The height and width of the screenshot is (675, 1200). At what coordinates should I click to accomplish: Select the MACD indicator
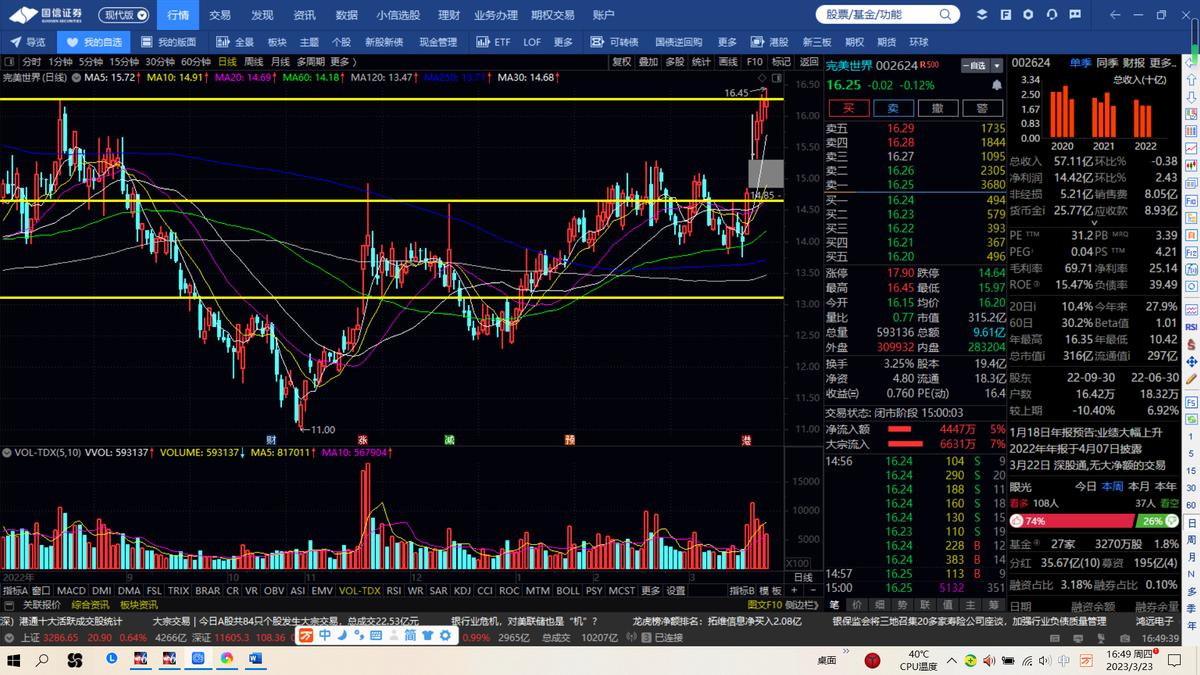[71, 591]
